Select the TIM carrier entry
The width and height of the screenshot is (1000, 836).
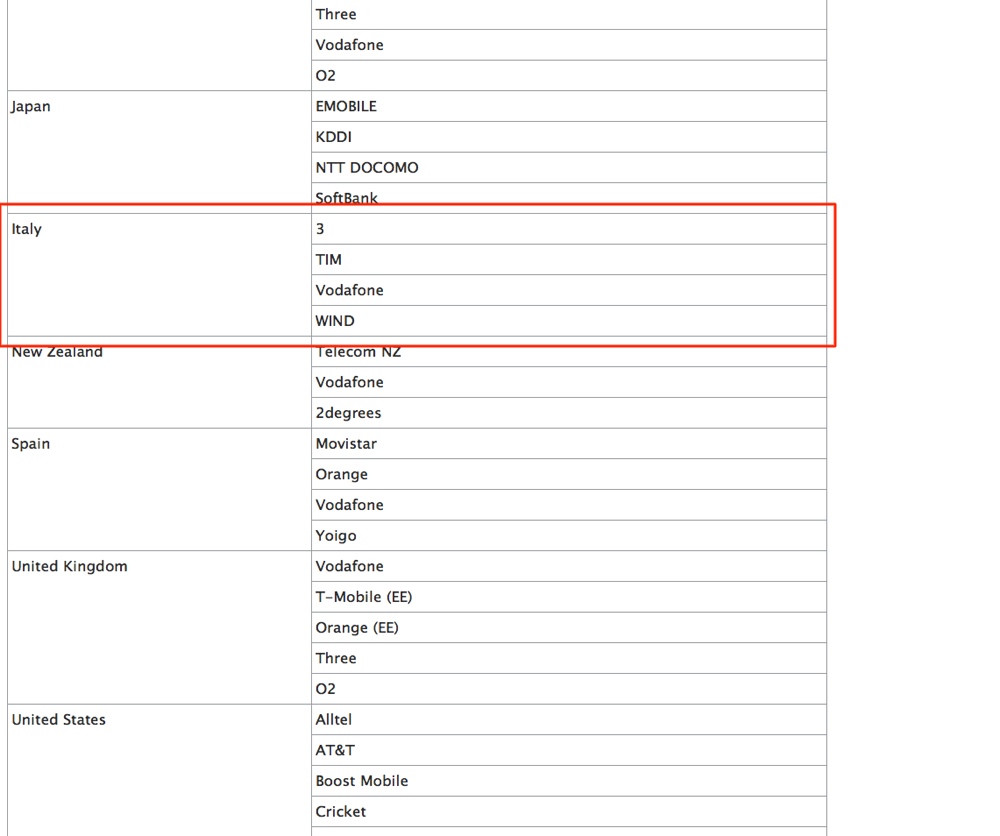tap(329, 260)
